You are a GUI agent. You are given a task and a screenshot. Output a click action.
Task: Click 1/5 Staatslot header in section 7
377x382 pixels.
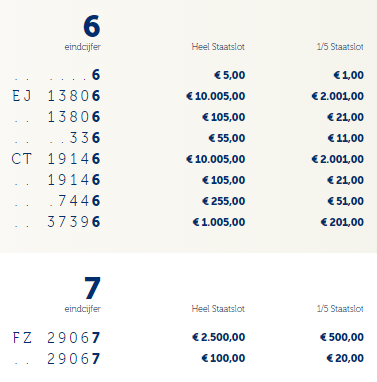pos(340,309)
